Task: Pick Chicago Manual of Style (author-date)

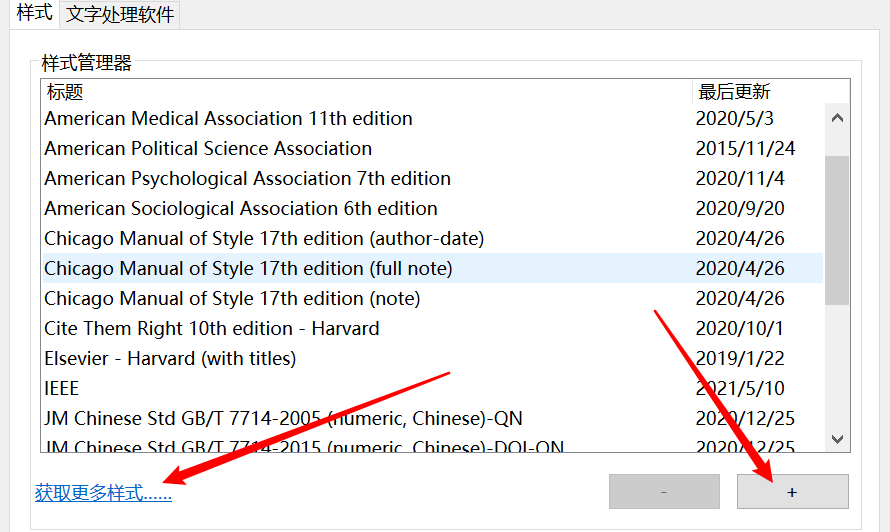Action: (x=264, y=238)
